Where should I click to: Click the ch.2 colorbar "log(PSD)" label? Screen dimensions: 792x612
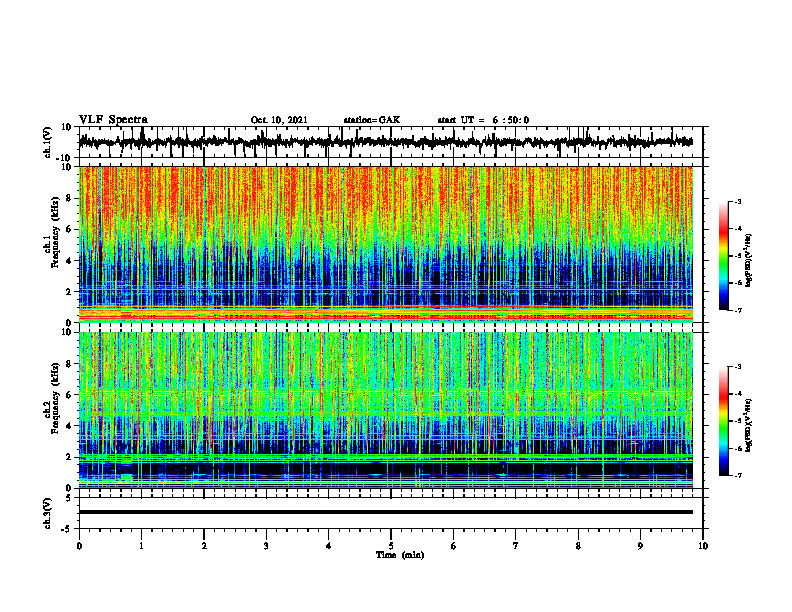click(749, 425)
